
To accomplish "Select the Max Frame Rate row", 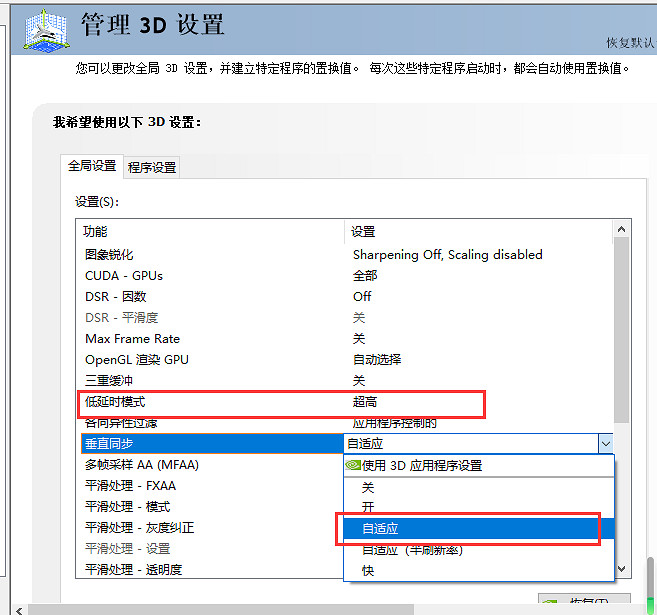I will (x=344, y=339).
